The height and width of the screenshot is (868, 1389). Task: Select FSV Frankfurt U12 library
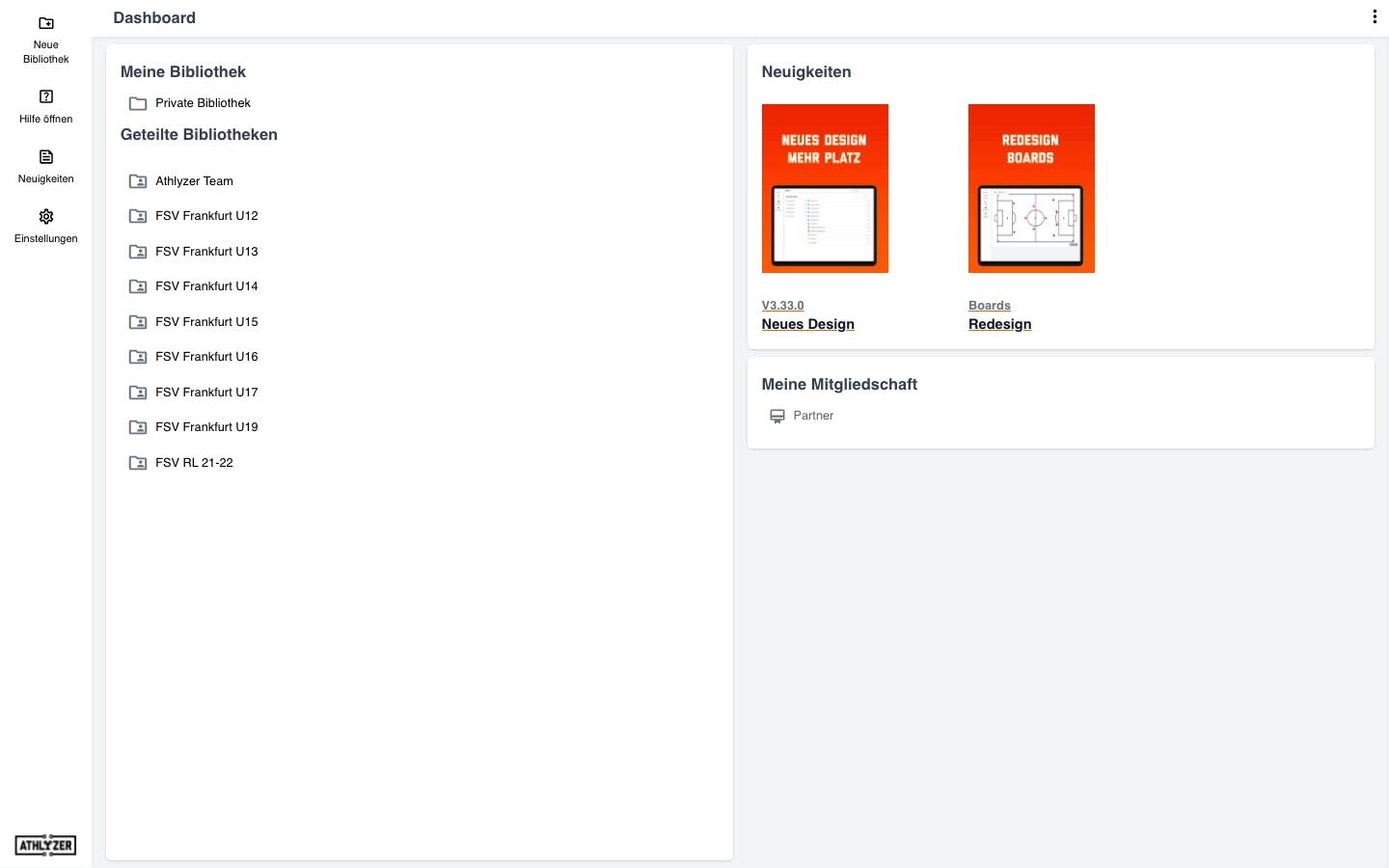(206, 216)
